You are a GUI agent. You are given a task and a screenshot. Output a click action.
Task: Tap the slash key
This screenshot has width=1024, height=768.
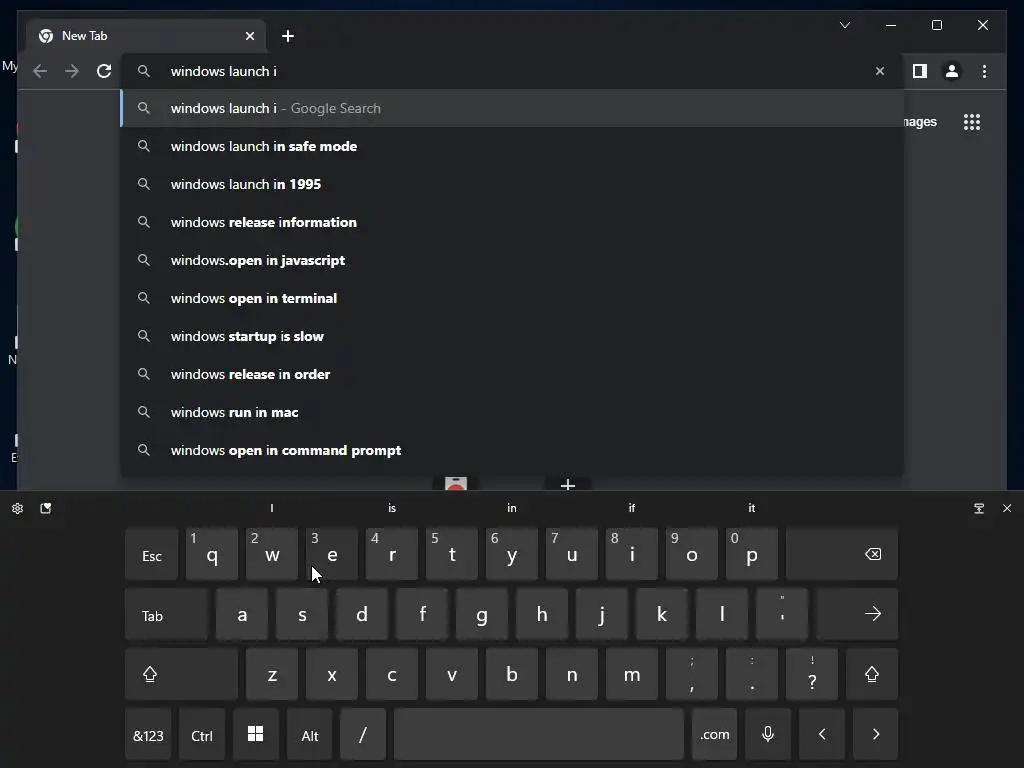363,735
